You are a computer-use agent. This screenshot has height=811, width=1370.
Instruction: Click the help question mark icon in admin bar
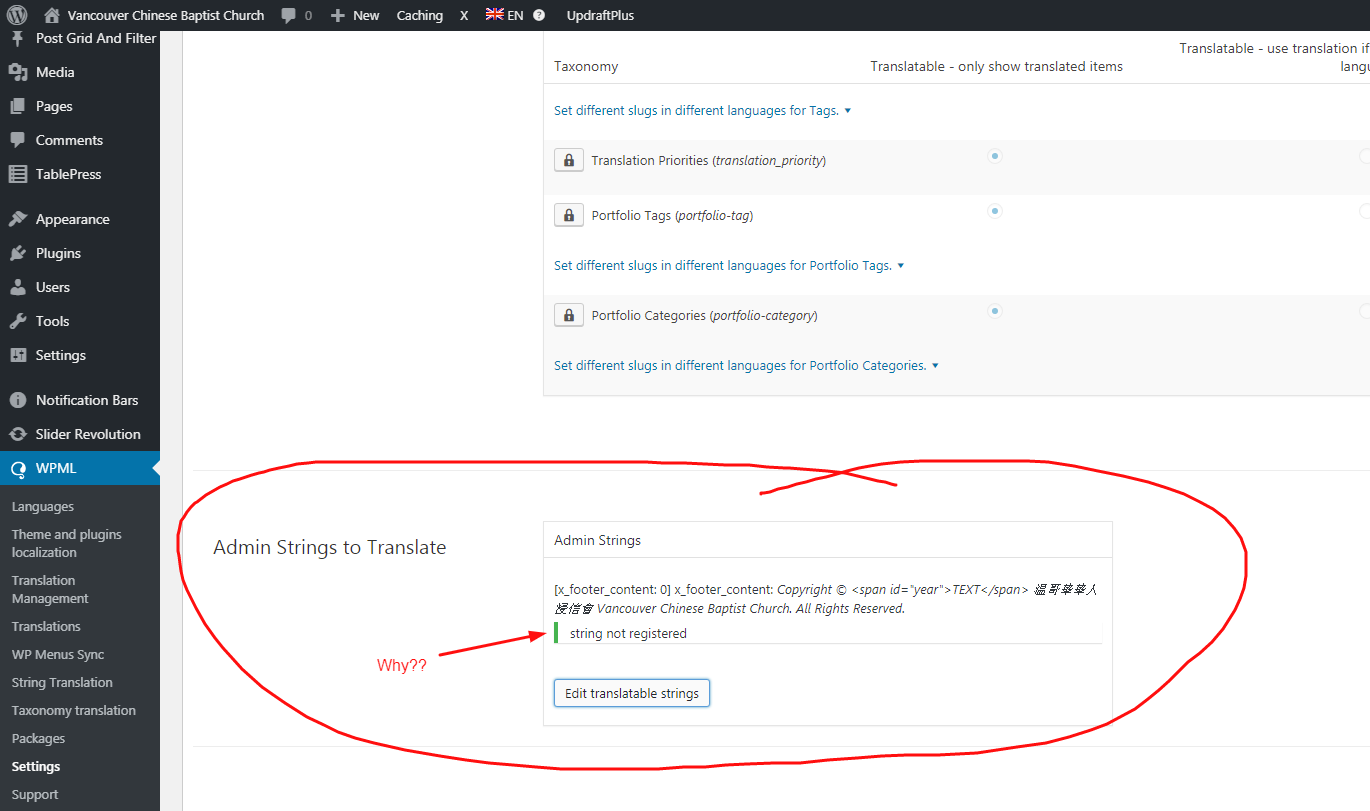point(539,15)
